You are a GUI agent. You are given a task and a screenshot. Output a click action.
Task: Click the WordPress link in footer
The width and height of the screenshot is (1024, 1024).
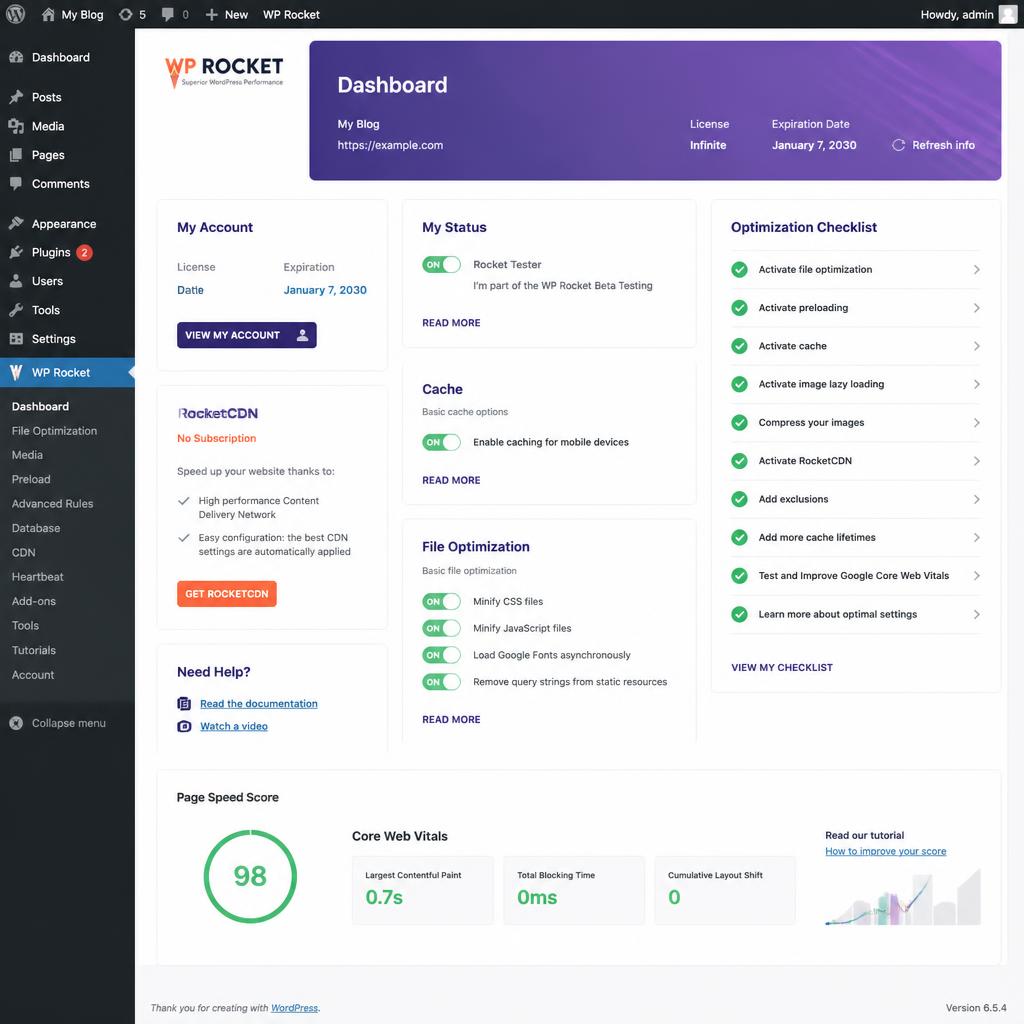click(x=295, y=1008)
